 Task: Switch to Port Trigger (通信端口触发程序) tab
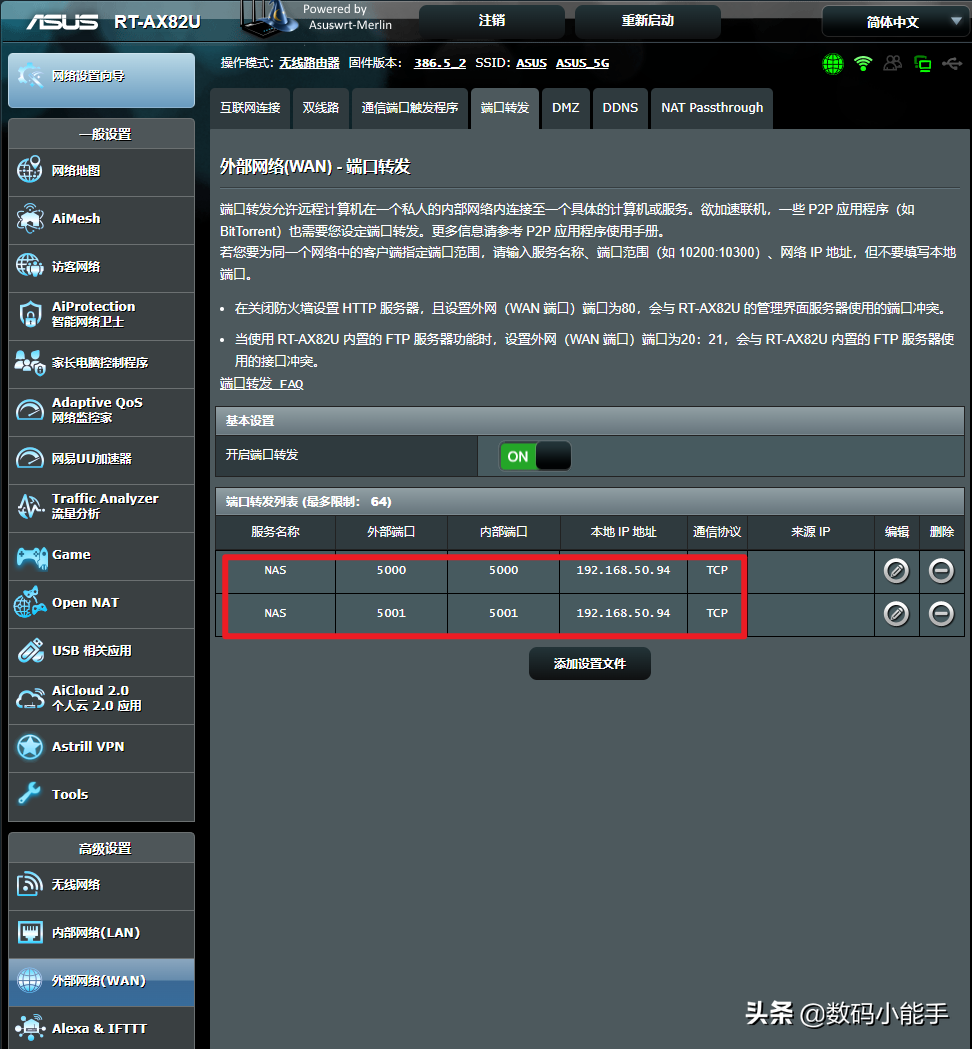[x=410, y=108]
